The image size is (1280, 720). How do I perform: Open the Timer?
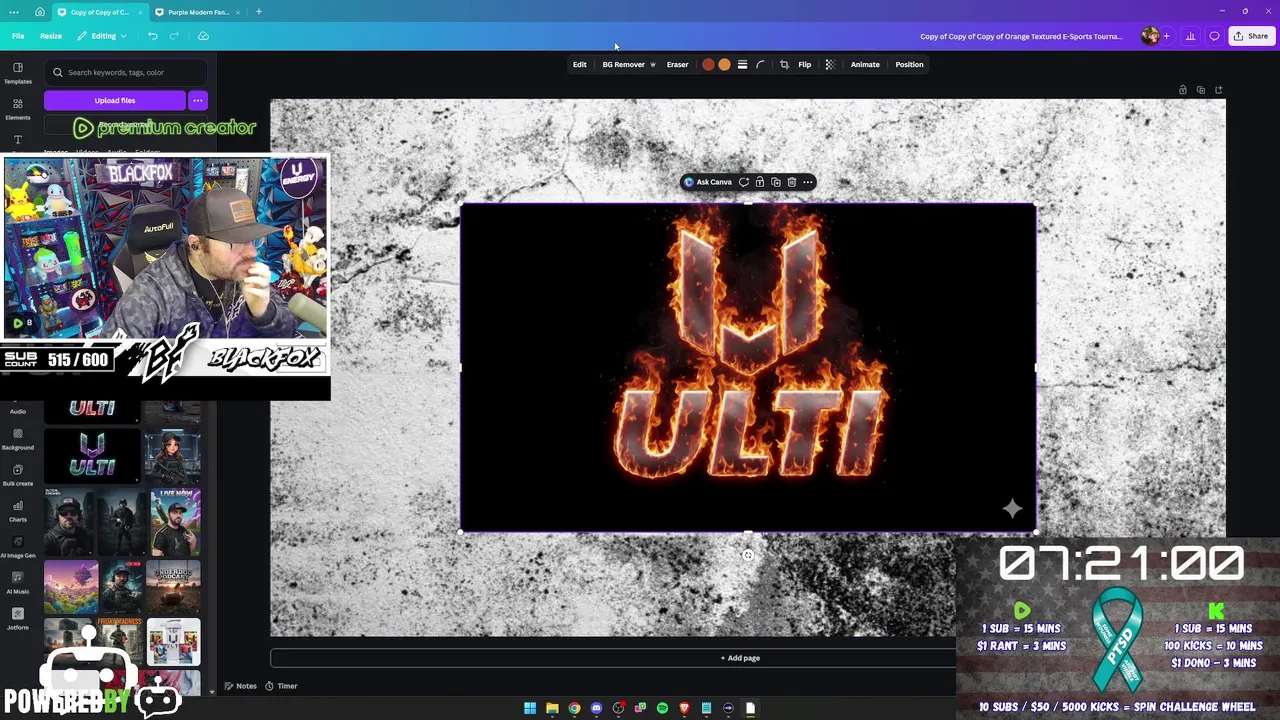[282, 686]
